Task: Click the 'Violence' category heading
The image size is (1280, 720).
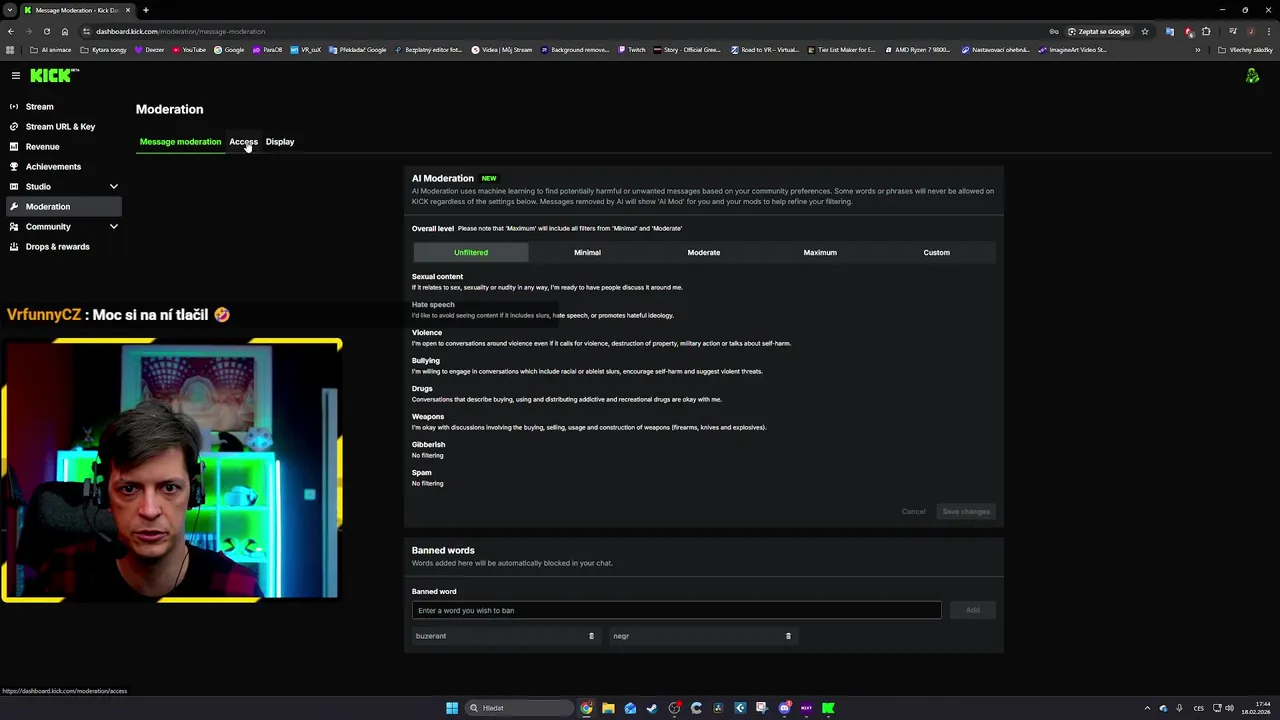Action: pos(427,332)
